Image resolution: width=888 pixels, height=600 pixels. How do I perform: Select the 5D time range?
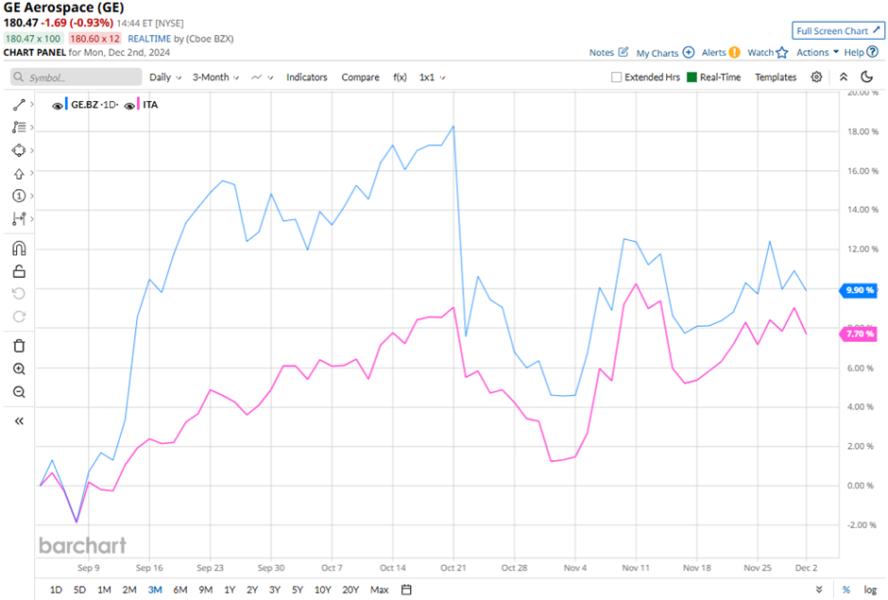[80, 590]
